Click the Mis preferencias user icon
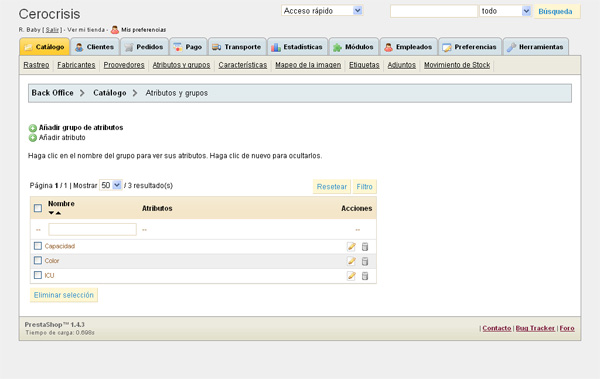The height and width of the screenshot is (379, 600). [x=115, y=29]
